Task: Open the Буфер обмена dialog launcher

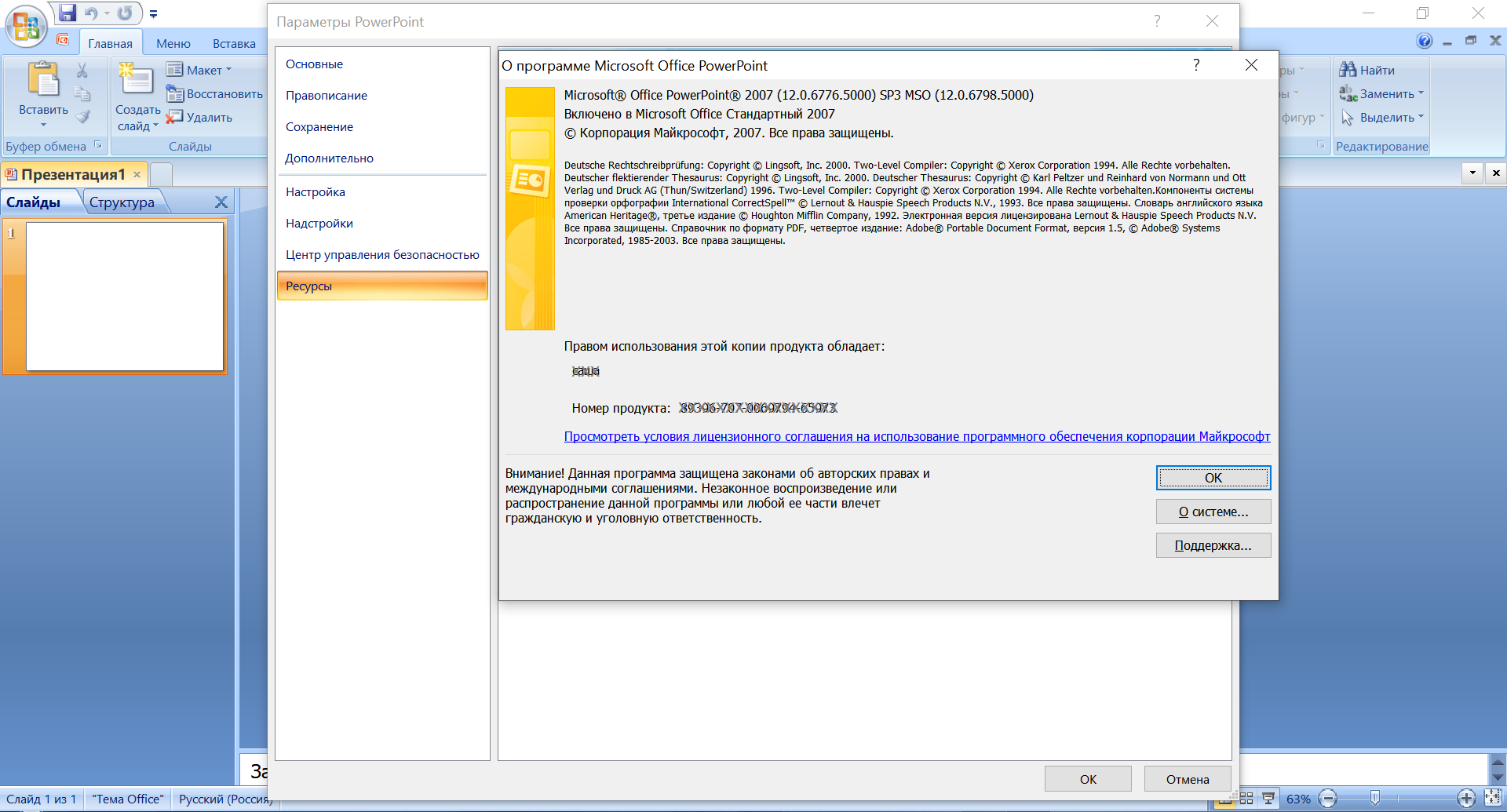Action: 98,145
